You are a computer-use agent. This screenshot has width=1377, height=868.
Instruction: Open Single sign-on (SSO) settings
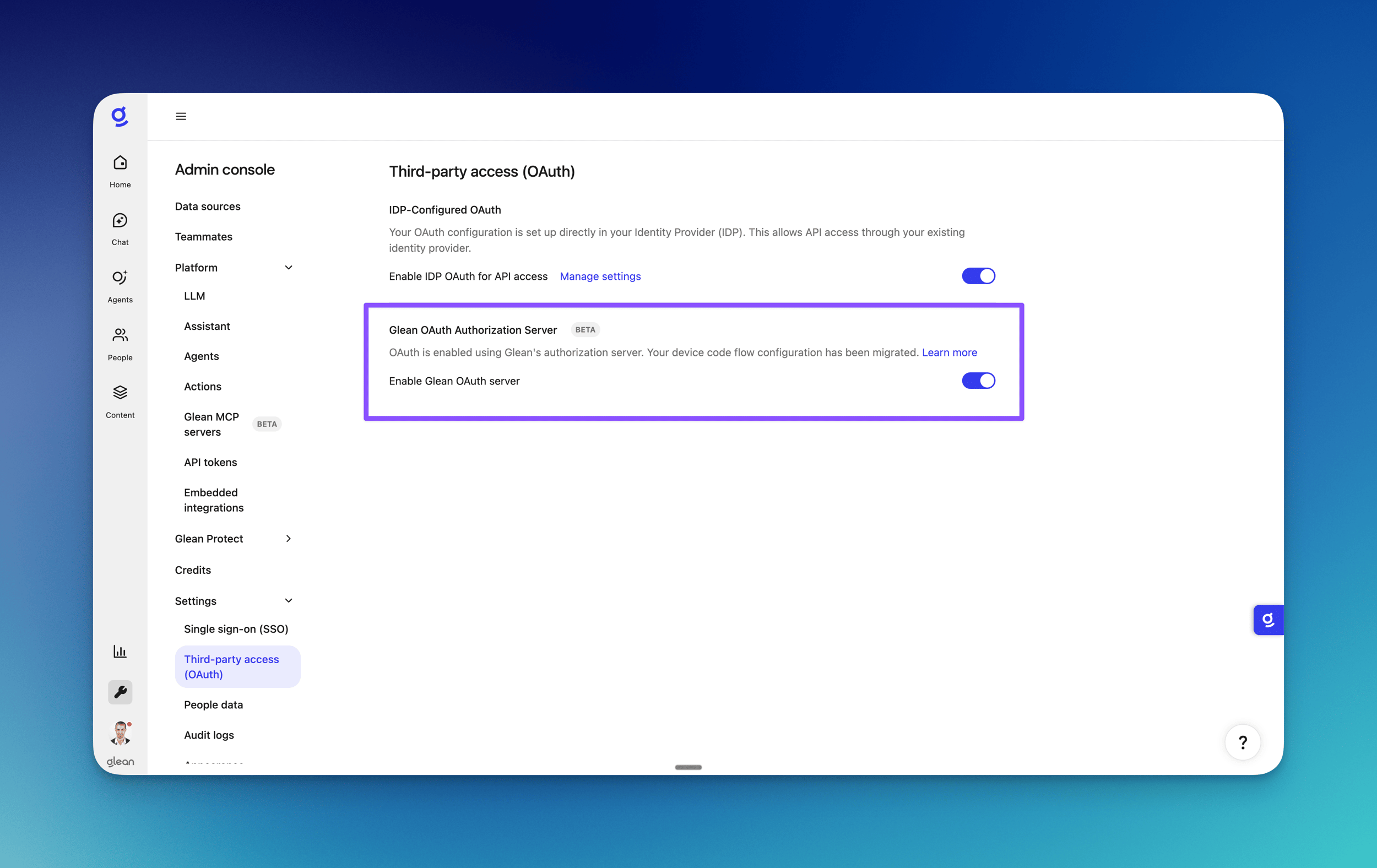click(236, 629)
